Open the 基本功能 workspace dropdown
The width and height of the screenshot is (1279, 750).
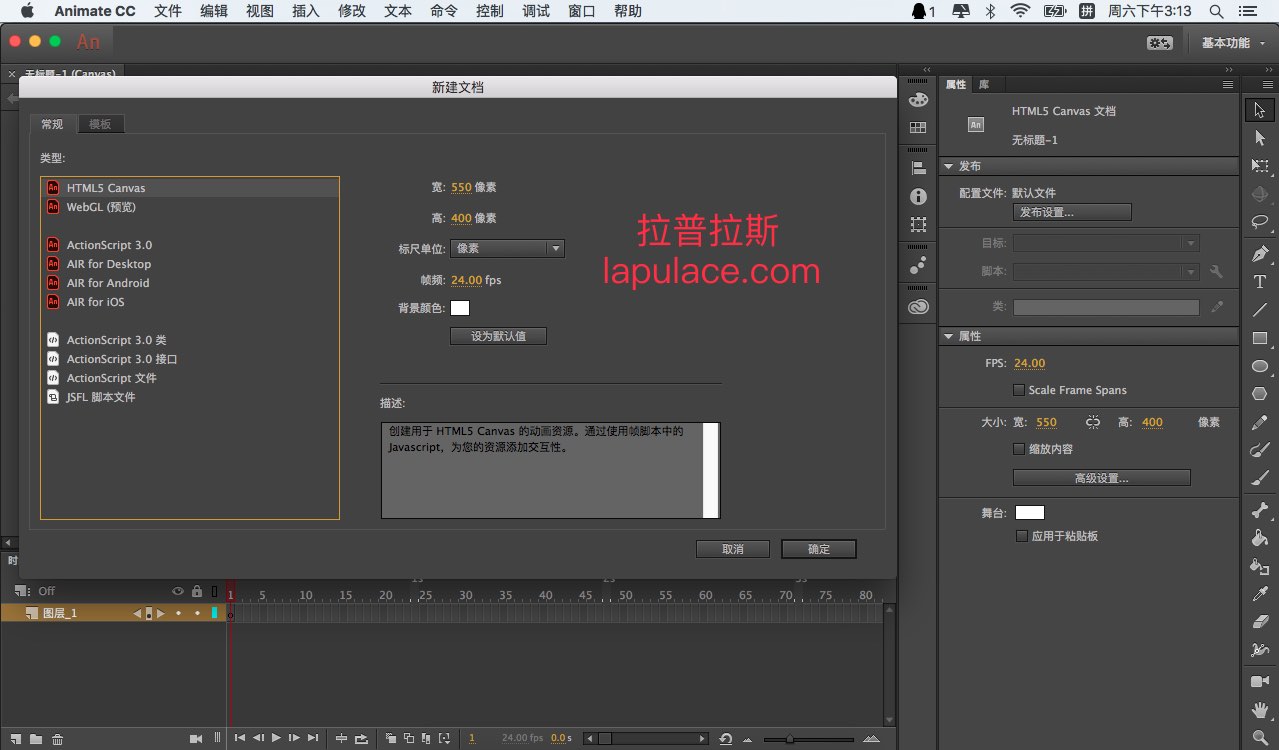(1232, 43)
